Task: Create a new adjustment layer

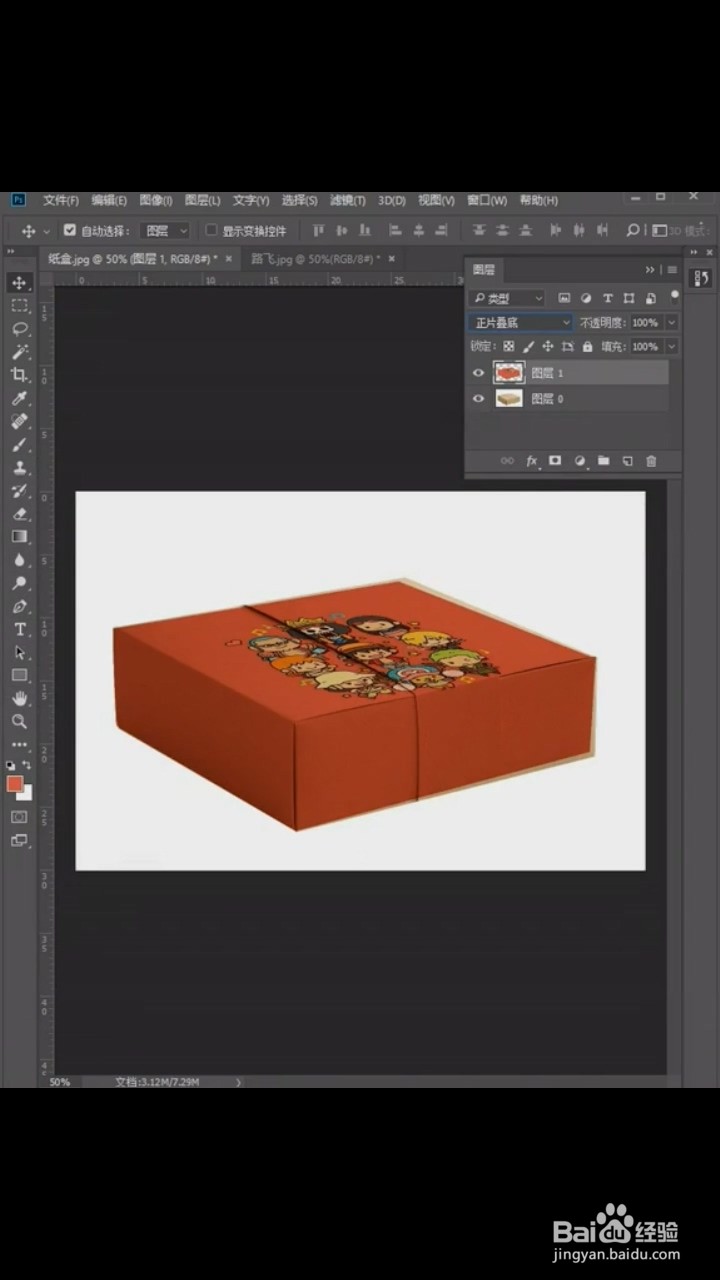Action: click(x=579, y=461)
